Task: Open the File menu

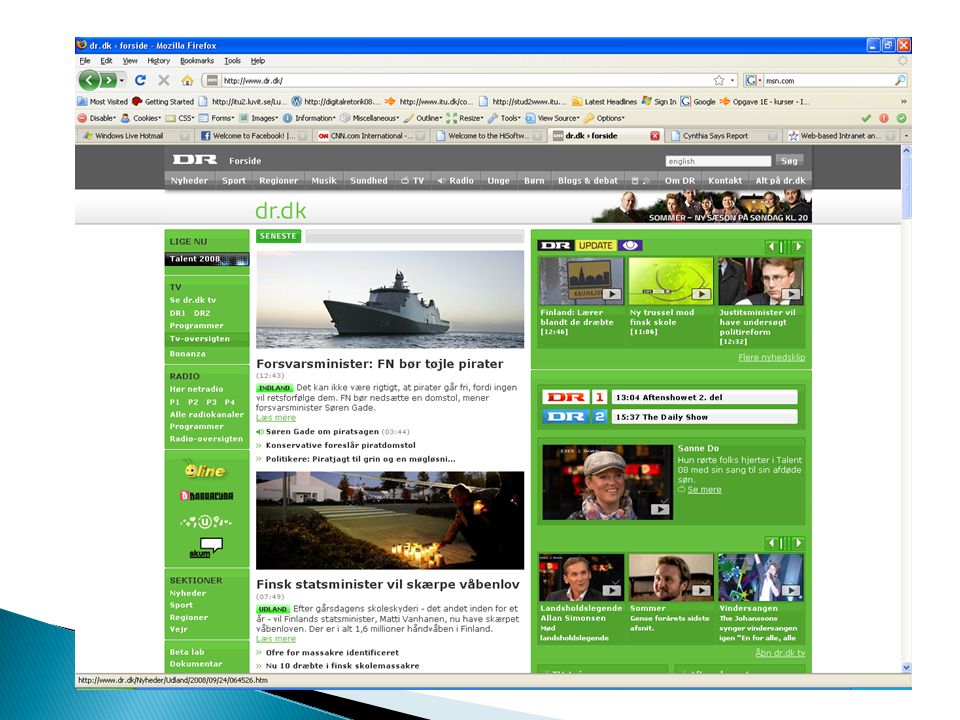Action: click(x=85, y=61)
